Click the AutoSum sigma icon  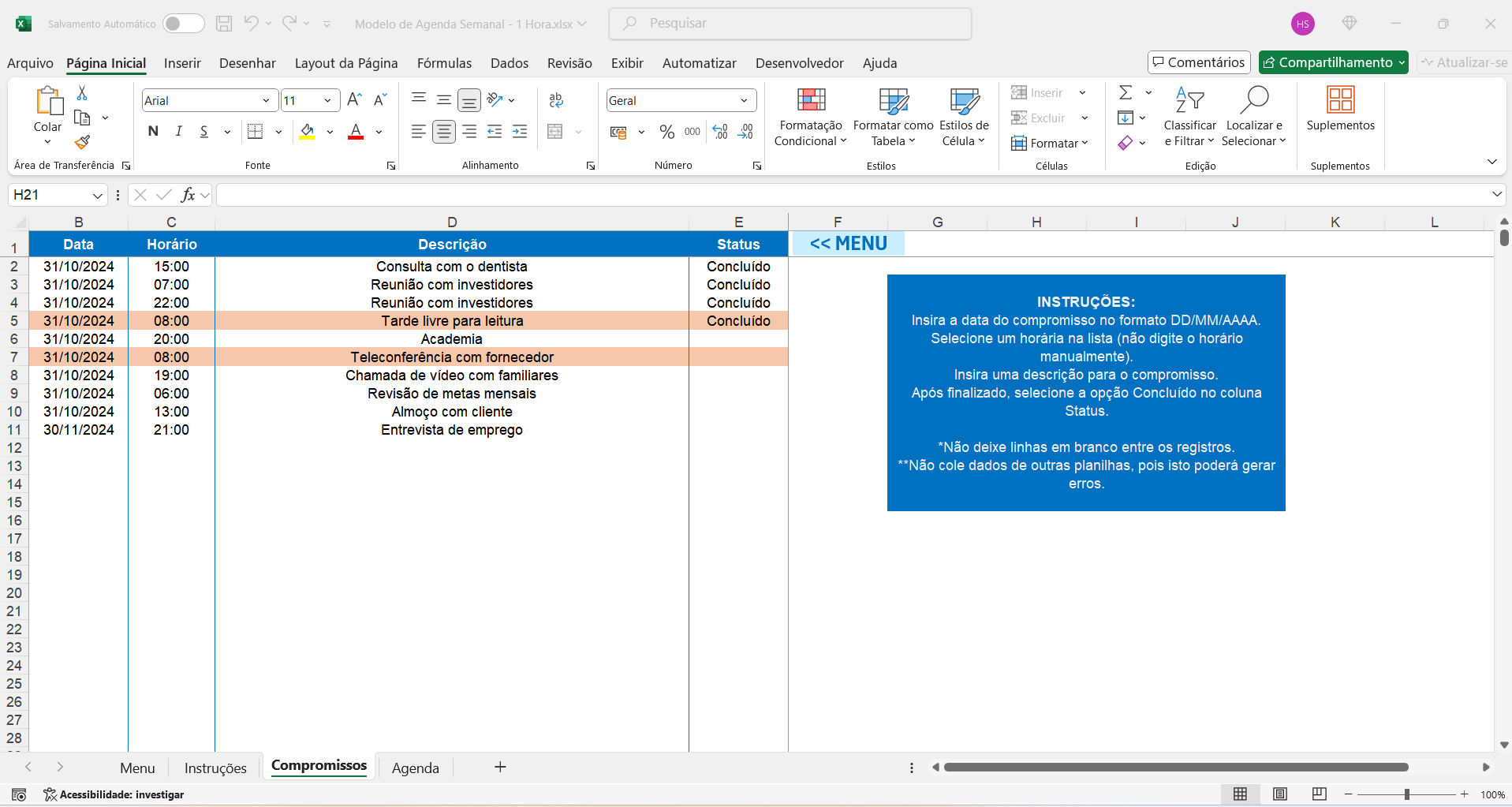pyautogui.click(x=1126, y=92)
